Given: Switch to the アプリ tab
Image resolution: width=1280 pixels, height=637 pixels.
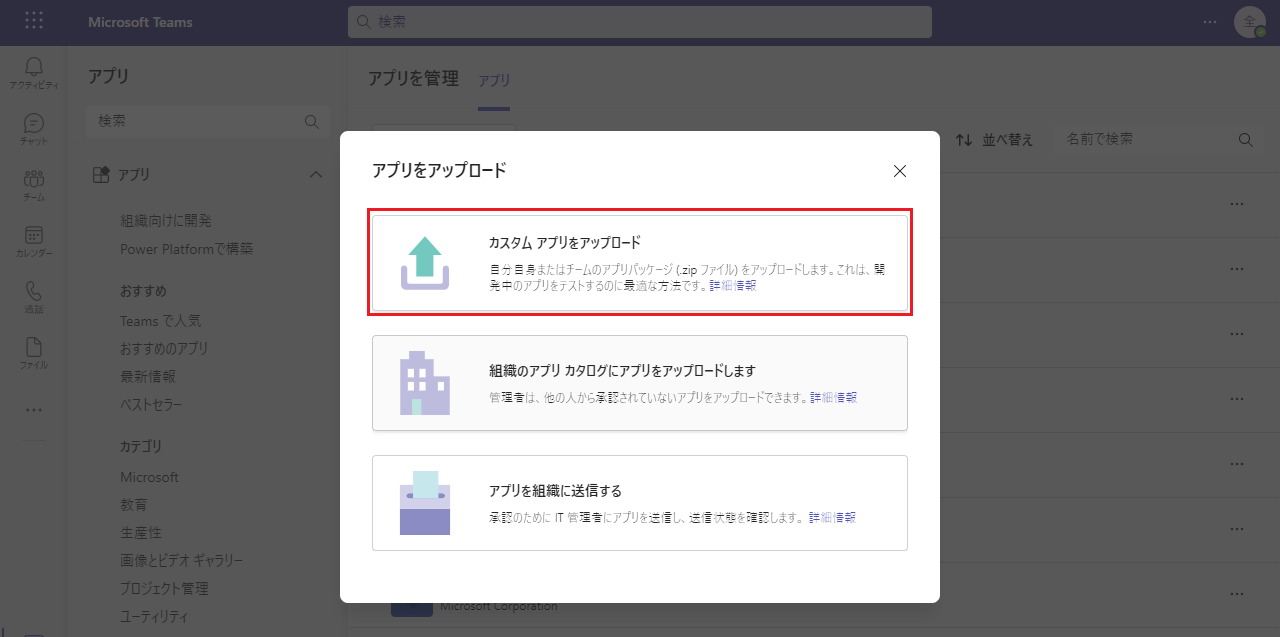Looking at the screenshot, I should click(x=494, y=80).
